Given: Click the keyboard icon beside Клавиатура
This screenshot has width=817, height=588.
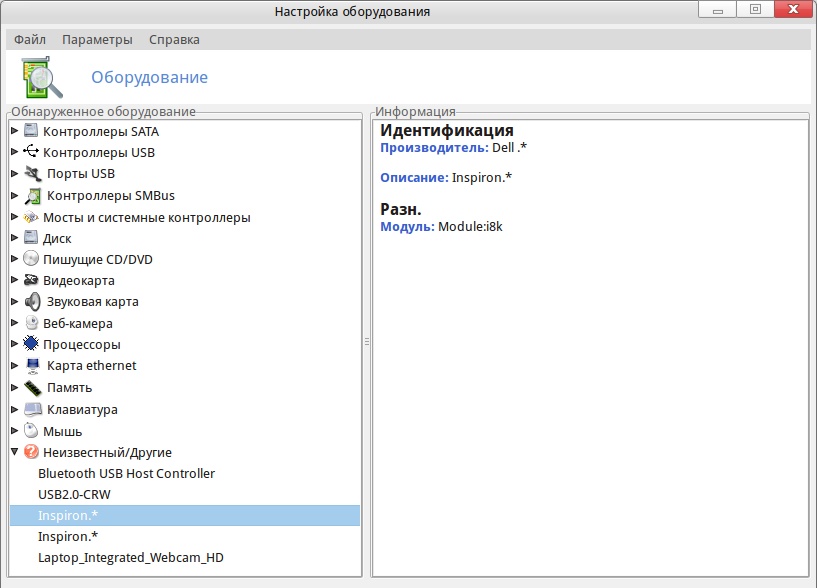Looking at the screenshot, I should [x=33, y=410].
